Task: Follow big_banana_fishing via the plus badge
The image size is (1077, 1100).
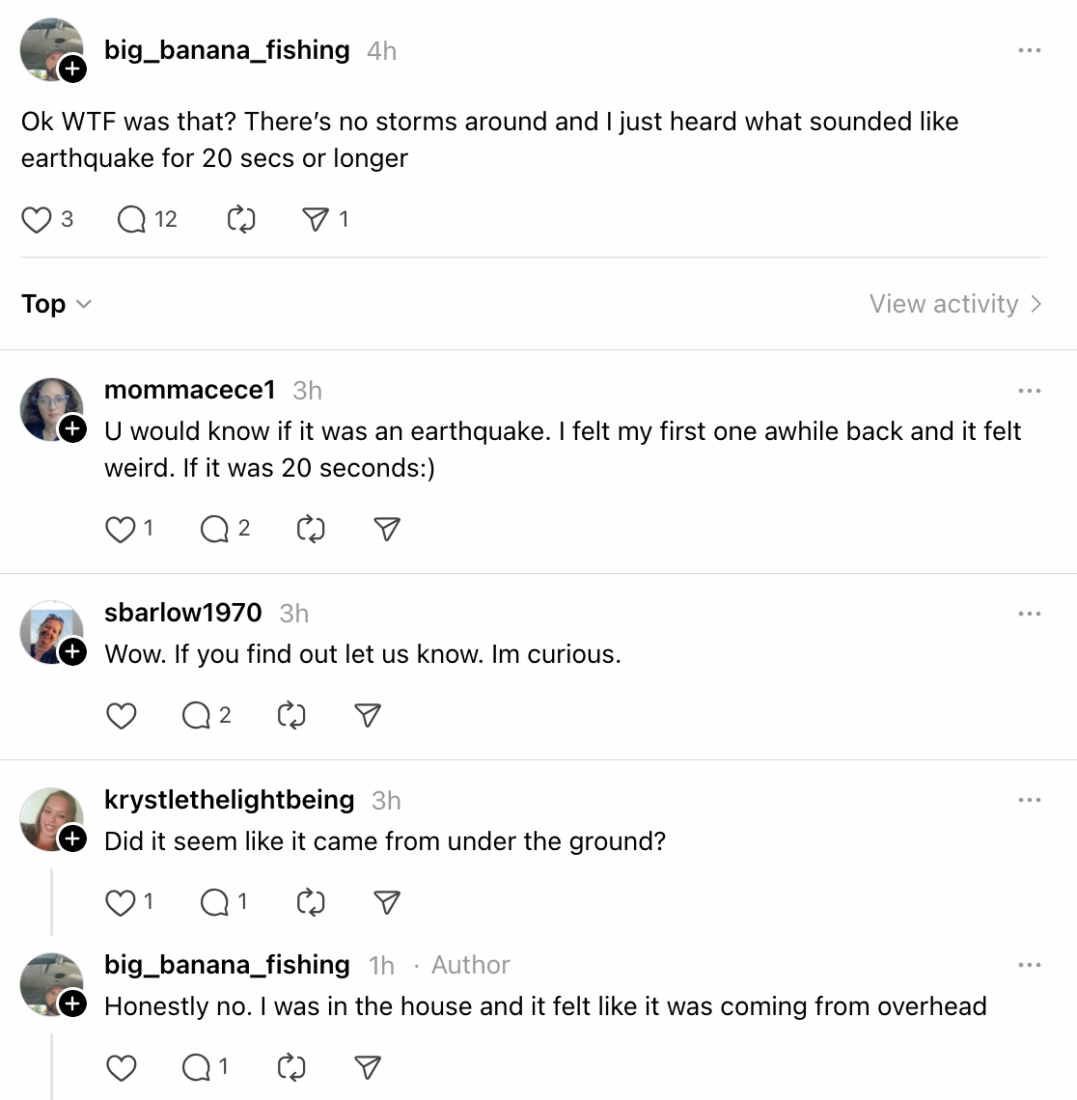Action: (71, 70)
